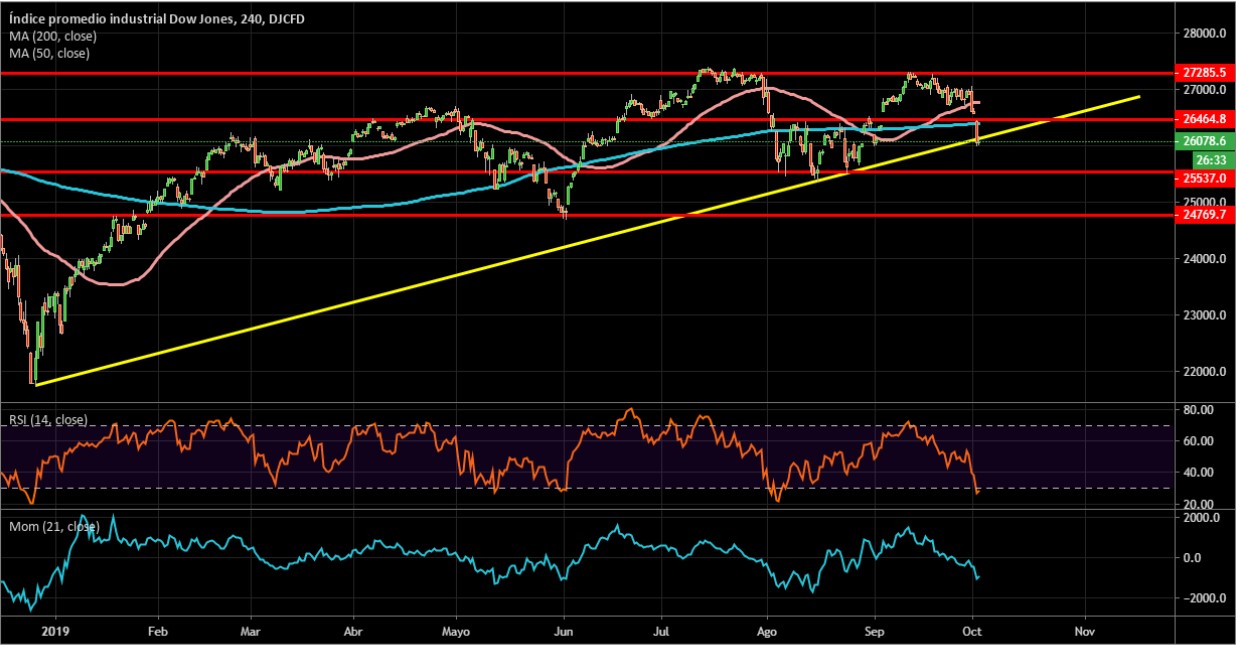Select the 26078.6 current price label
The height and width of the screenshot is (645, 1236).
(x=1204, y=142)
